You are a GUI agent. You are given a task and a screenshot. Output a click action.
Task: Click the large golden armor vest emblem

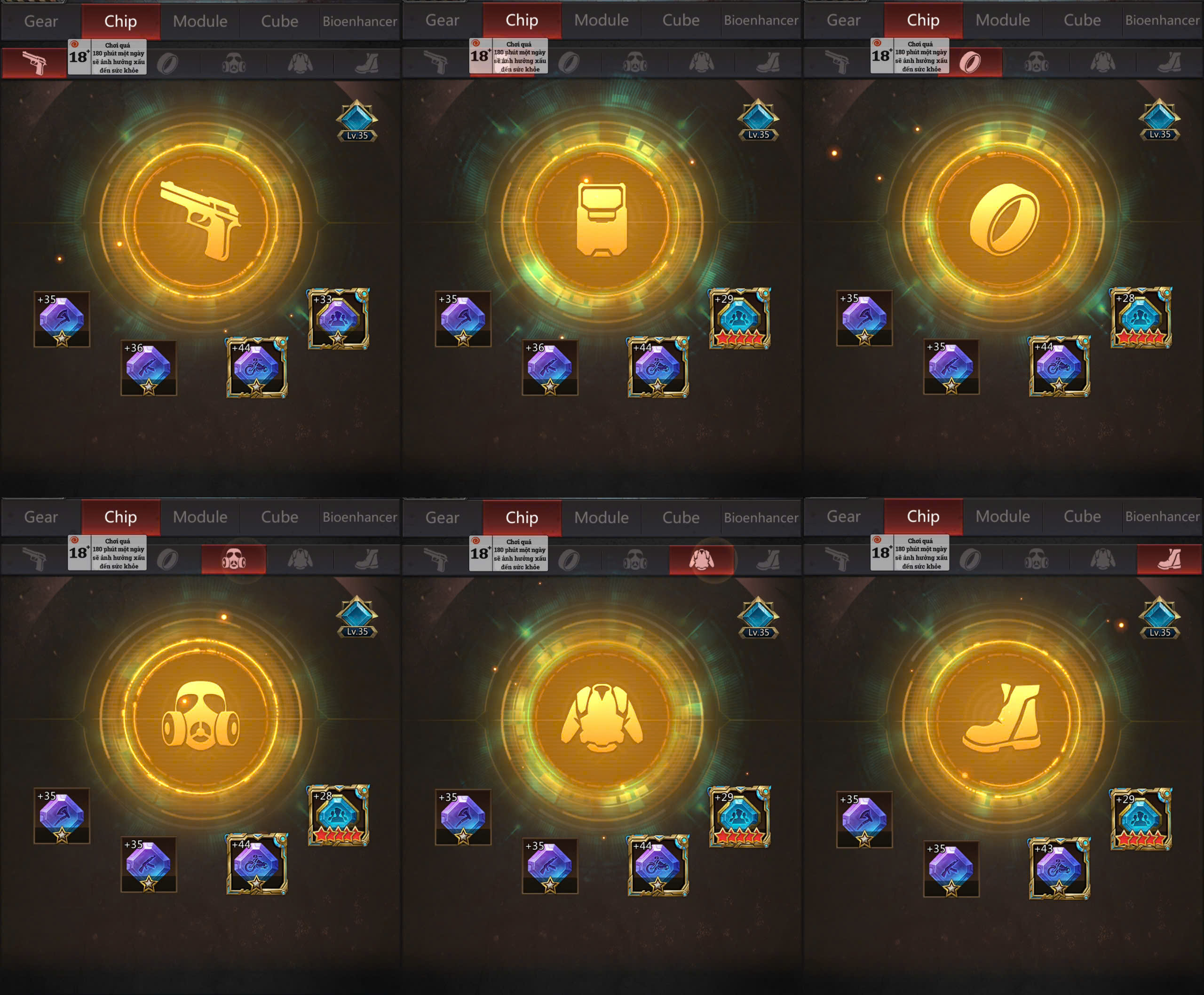point(602,220)
